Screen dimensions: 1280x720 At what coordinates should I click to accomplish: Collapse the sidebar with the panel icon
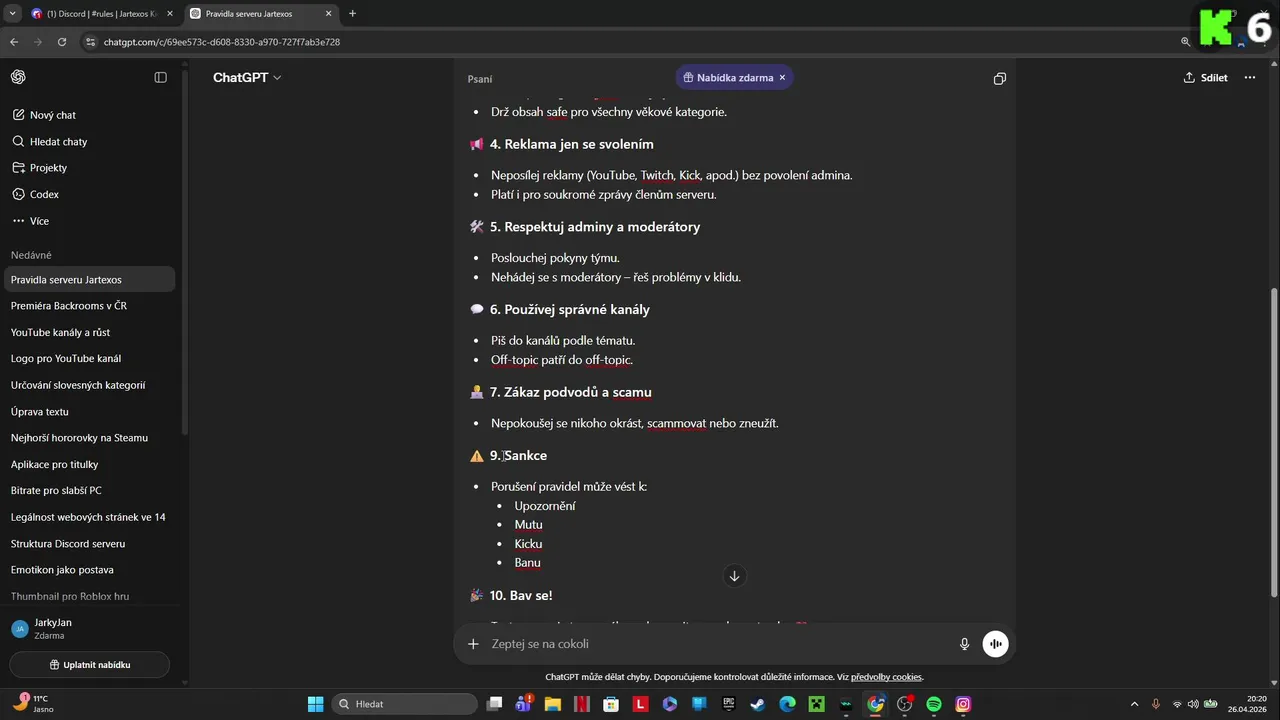click(160, 77)
